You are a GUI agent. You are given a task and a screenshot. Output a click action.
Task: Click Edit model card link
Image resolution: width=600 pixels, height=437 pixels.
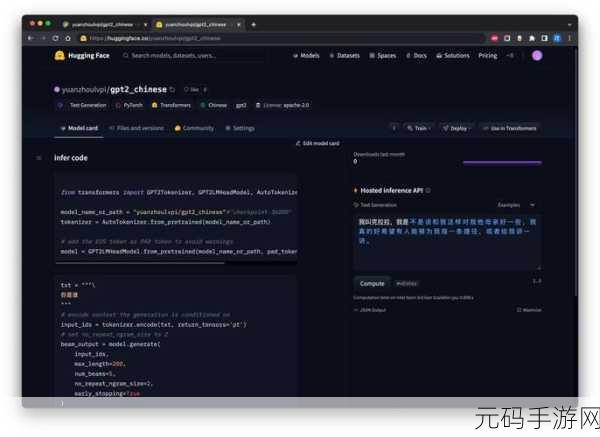318,143
